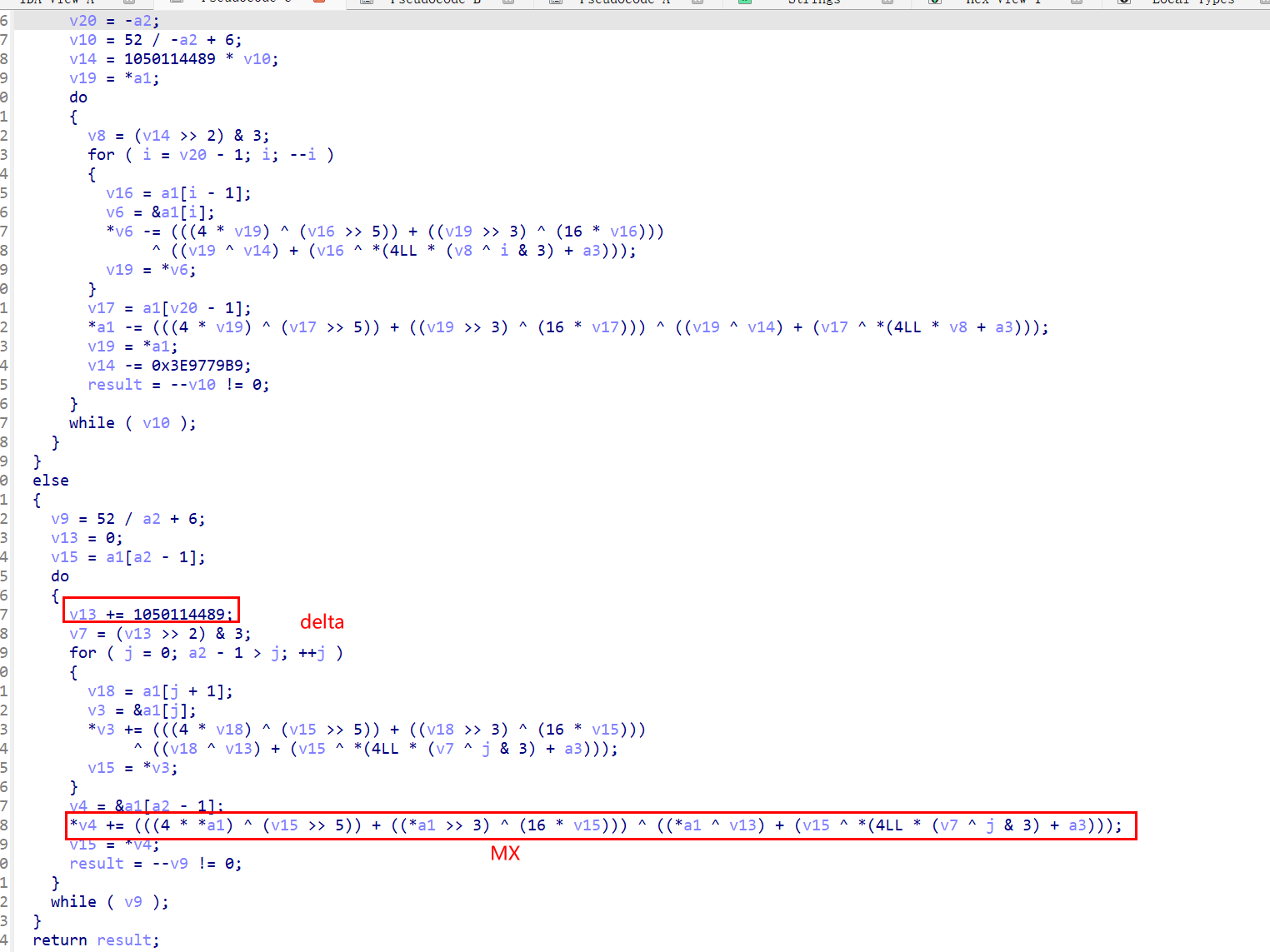
Task: Click the 'while ( v10 );' line
Action: tap(132, 423)
